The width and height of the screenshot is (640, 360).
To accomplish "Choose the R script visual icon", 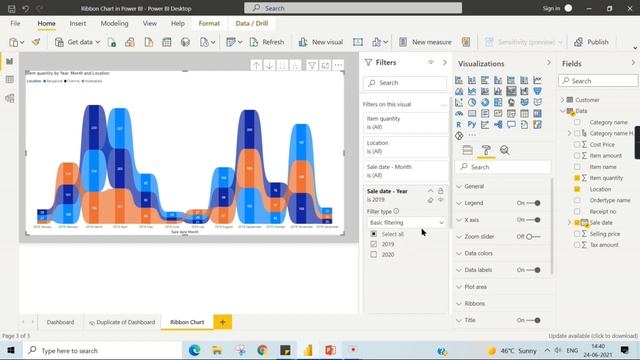I will (x=459, y=124).
